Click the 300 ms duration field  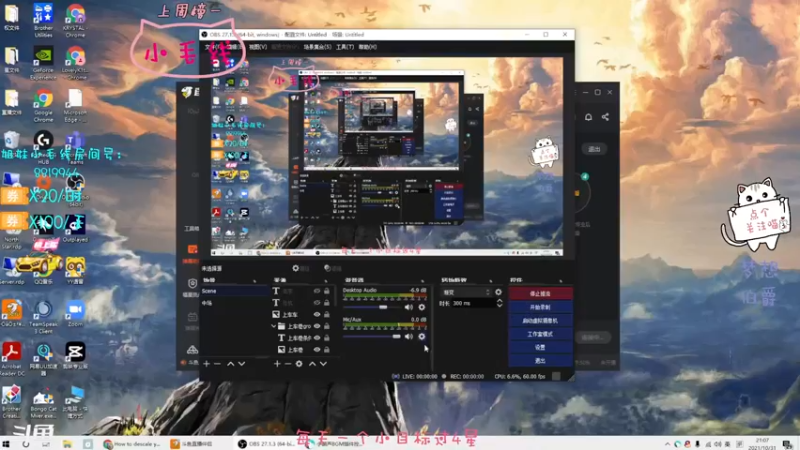pos(473,303)
